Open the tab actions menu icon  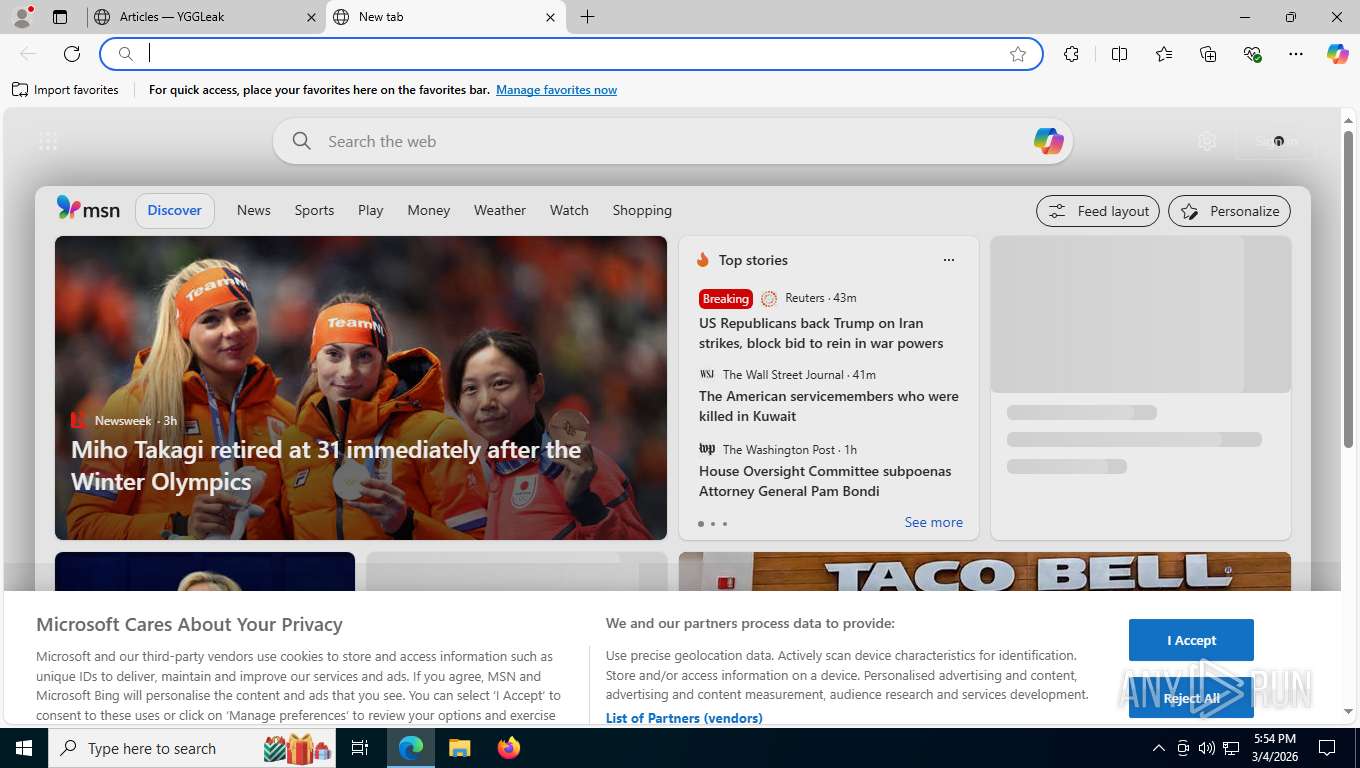(x=60, y=17)
